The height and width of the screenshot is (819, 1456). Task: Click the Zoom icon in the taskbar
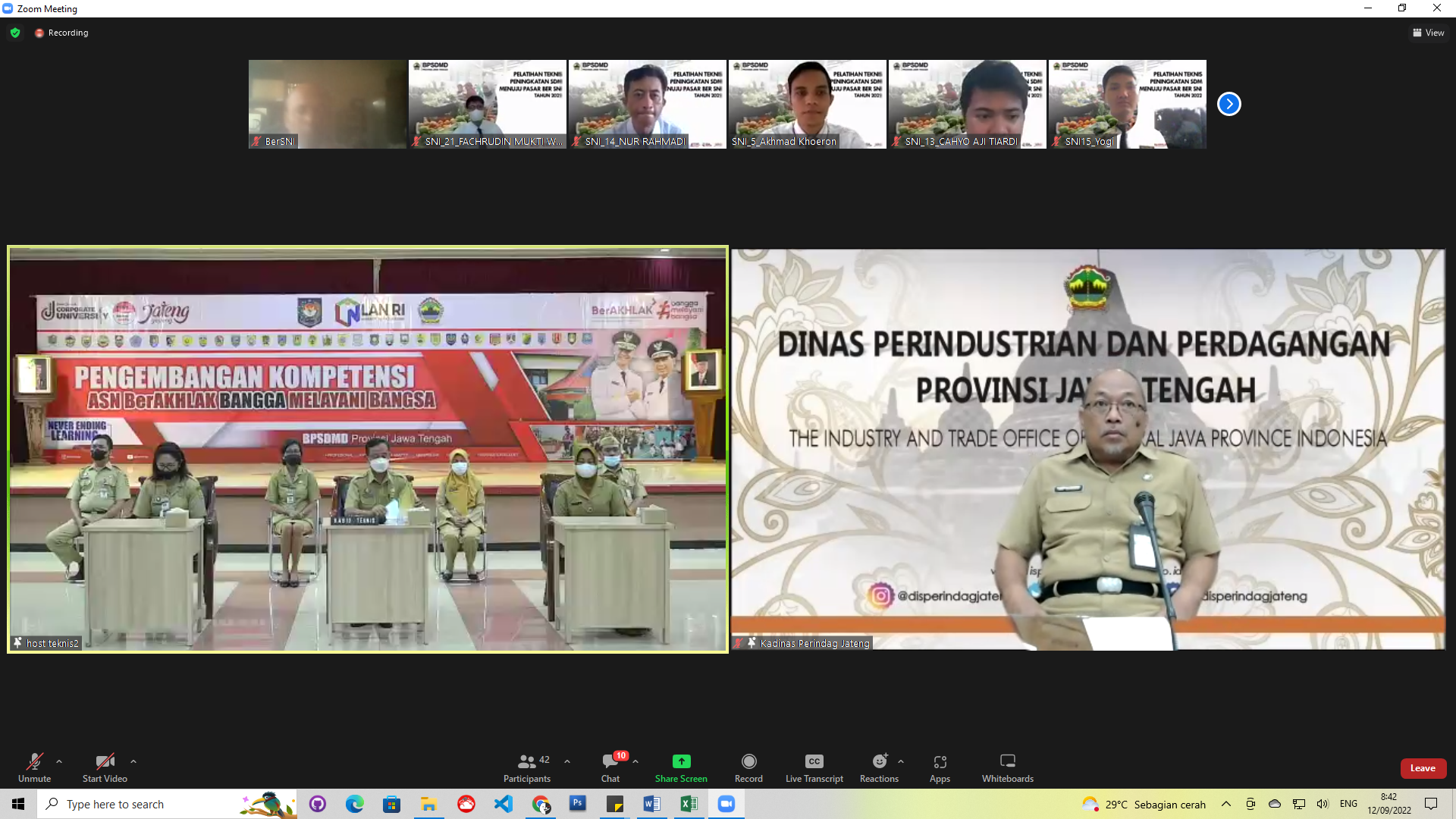pos(726,804)
